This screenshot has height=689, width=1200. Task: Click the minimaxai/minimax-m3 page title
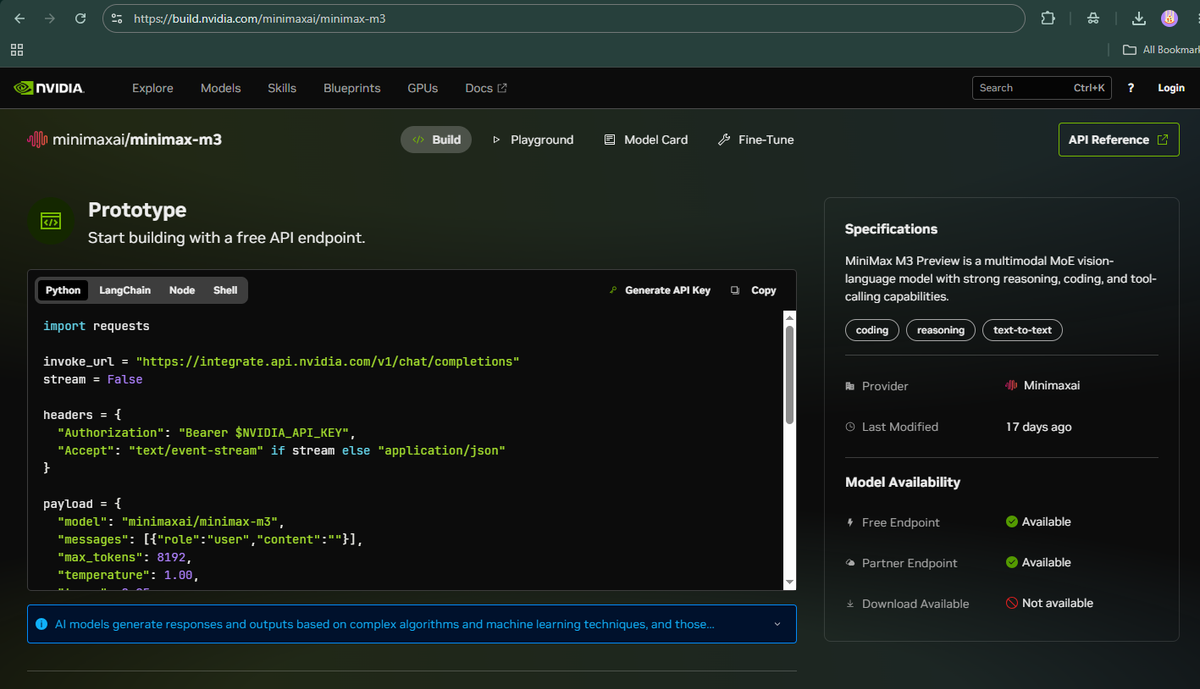click(x=136, y=140)
